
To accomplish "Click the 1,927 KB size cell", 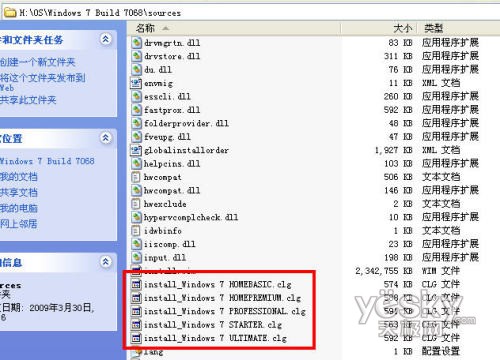I will (394, 150).
